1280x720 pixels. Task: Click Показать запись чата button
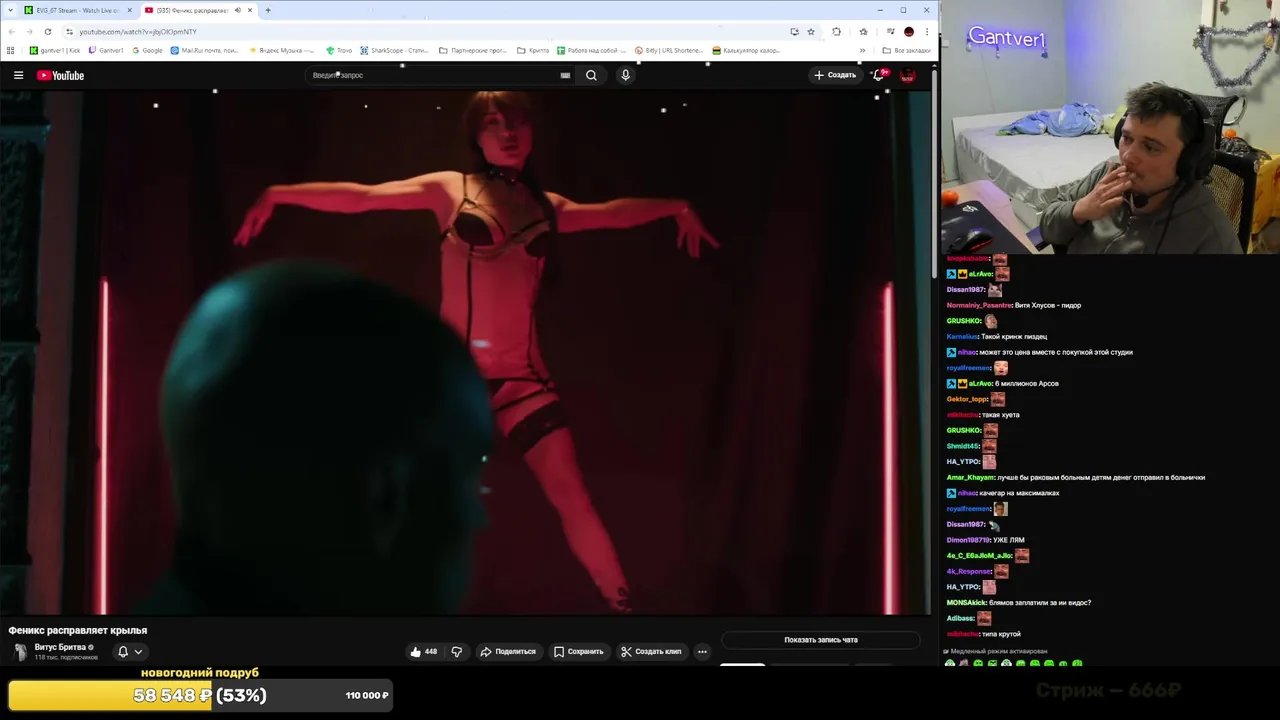tap(820, 640)
